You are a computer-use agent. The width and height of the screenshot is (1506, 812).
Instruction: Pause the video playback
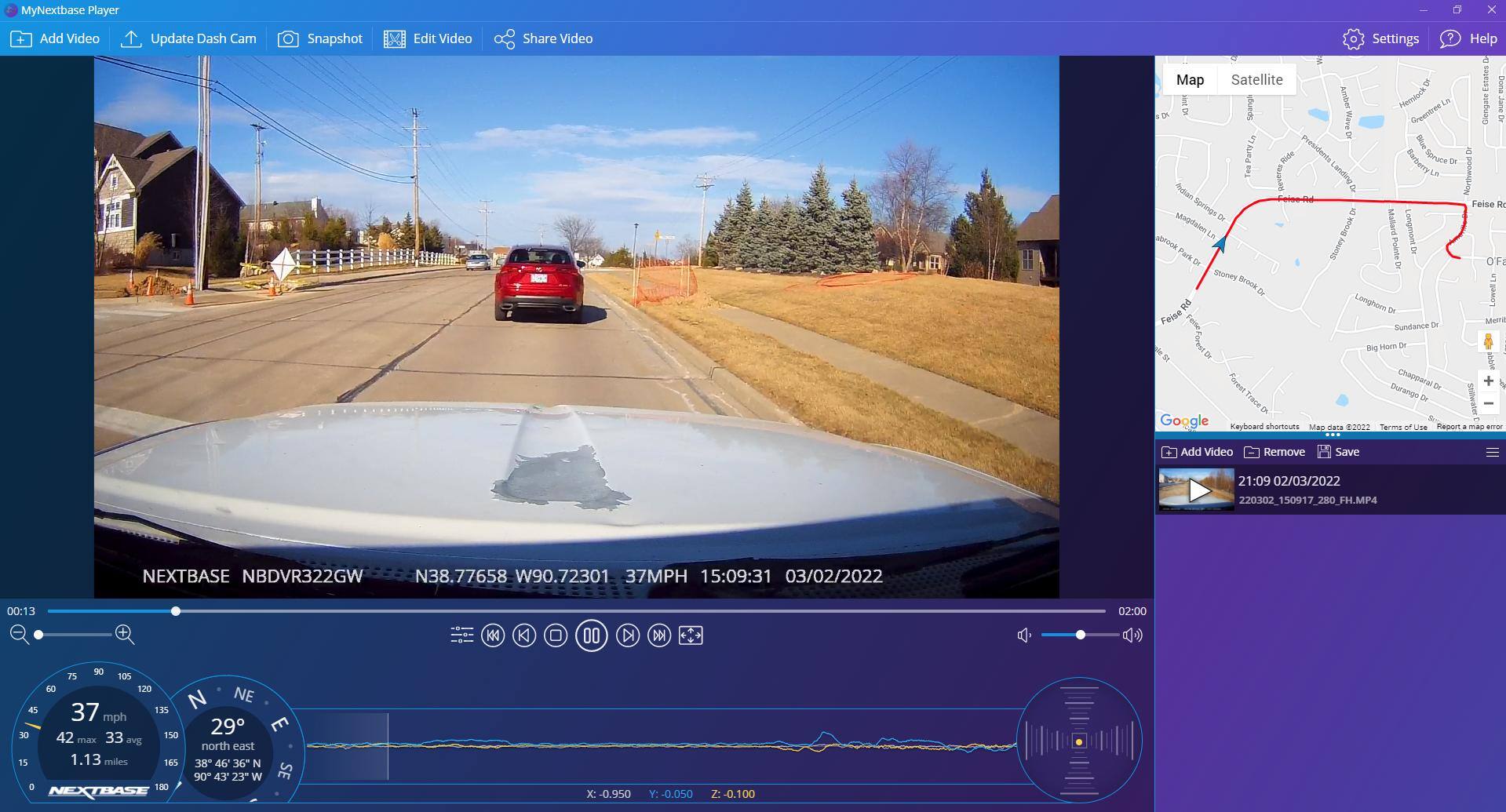[x=591, y=635]
